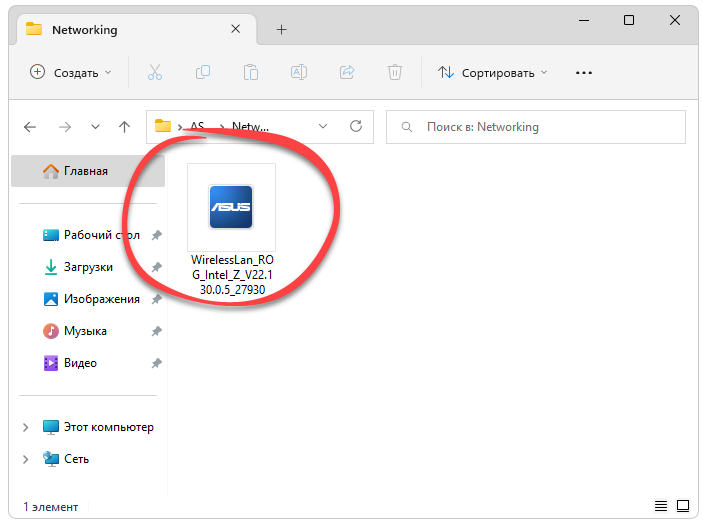Click the Delete trash icon
The image size is (703, 524).
tap(395, 72)
